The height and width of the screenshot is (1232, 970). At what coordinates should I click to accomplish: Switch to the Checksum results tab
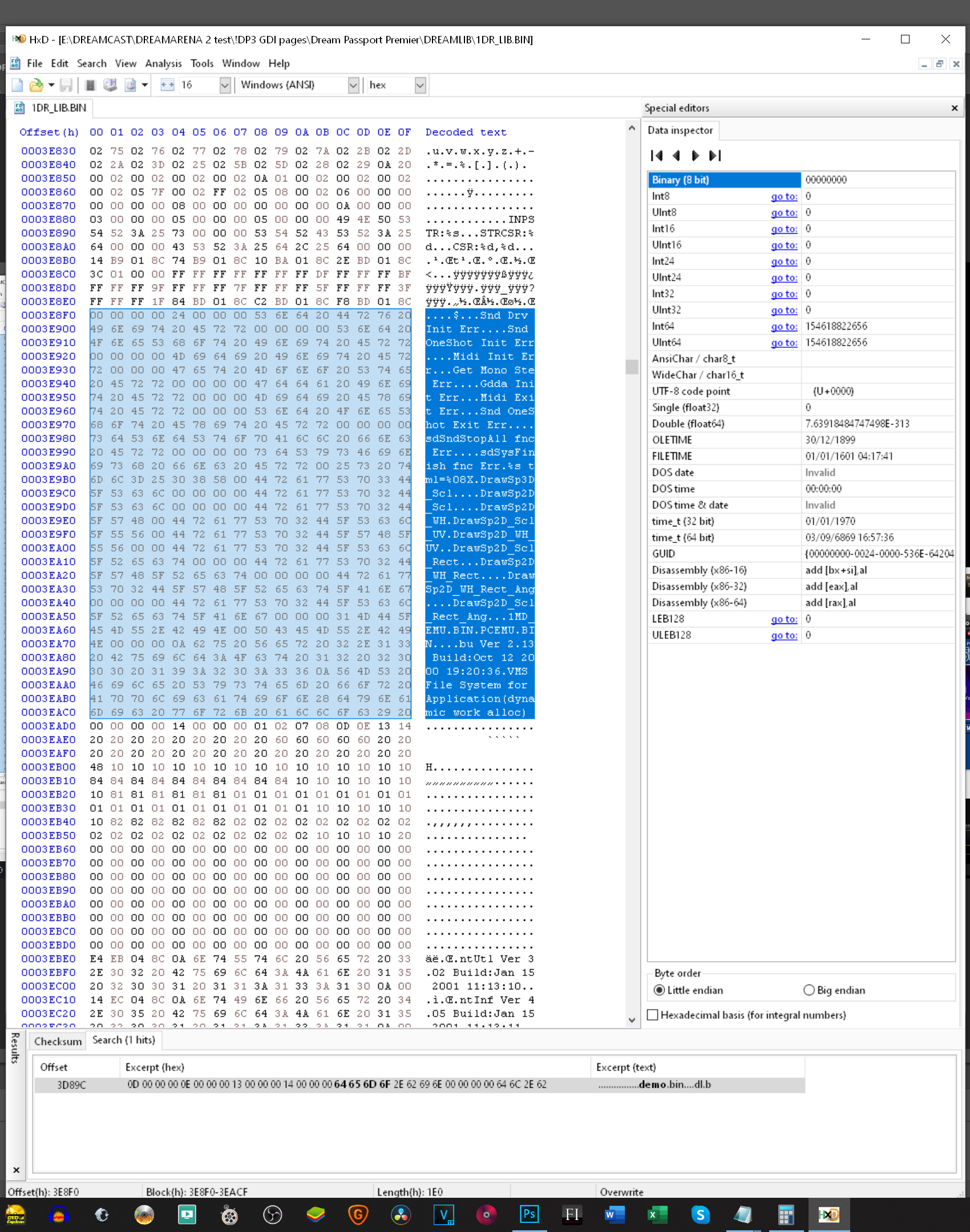point(58,1041)
